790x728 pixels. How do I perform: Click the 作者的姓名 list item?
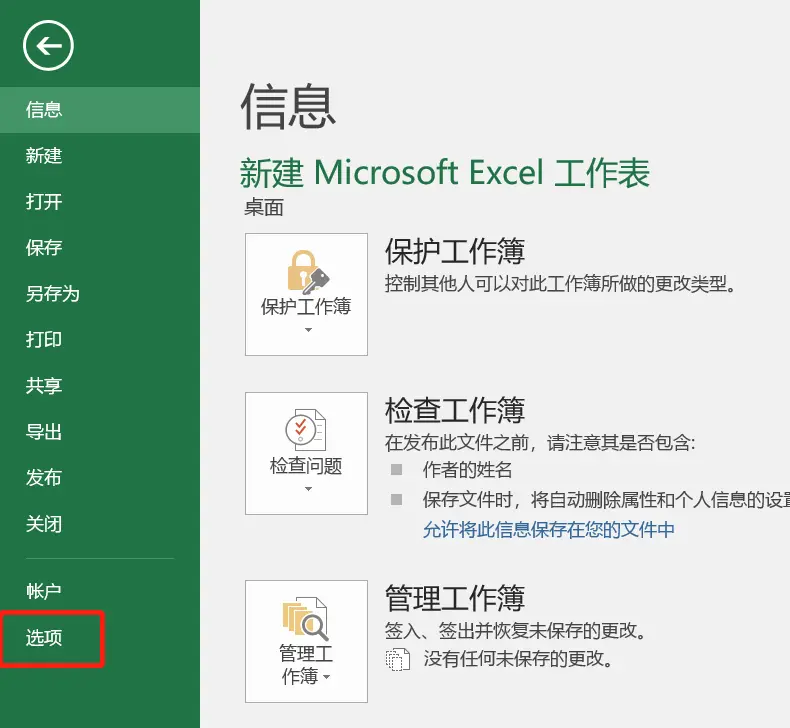click(x=467, y=470)
